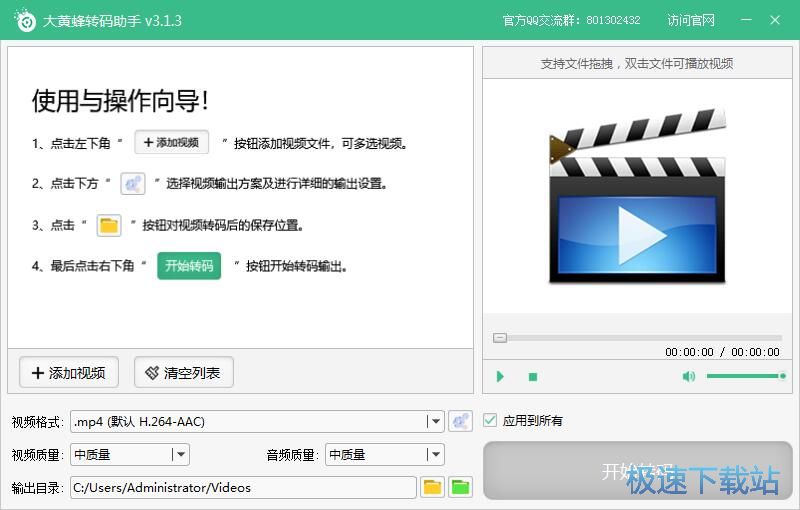The height and width of the screenshot is (510, 800).
Task: Click the video seek progress bar
Action: [x=637, y=338]
